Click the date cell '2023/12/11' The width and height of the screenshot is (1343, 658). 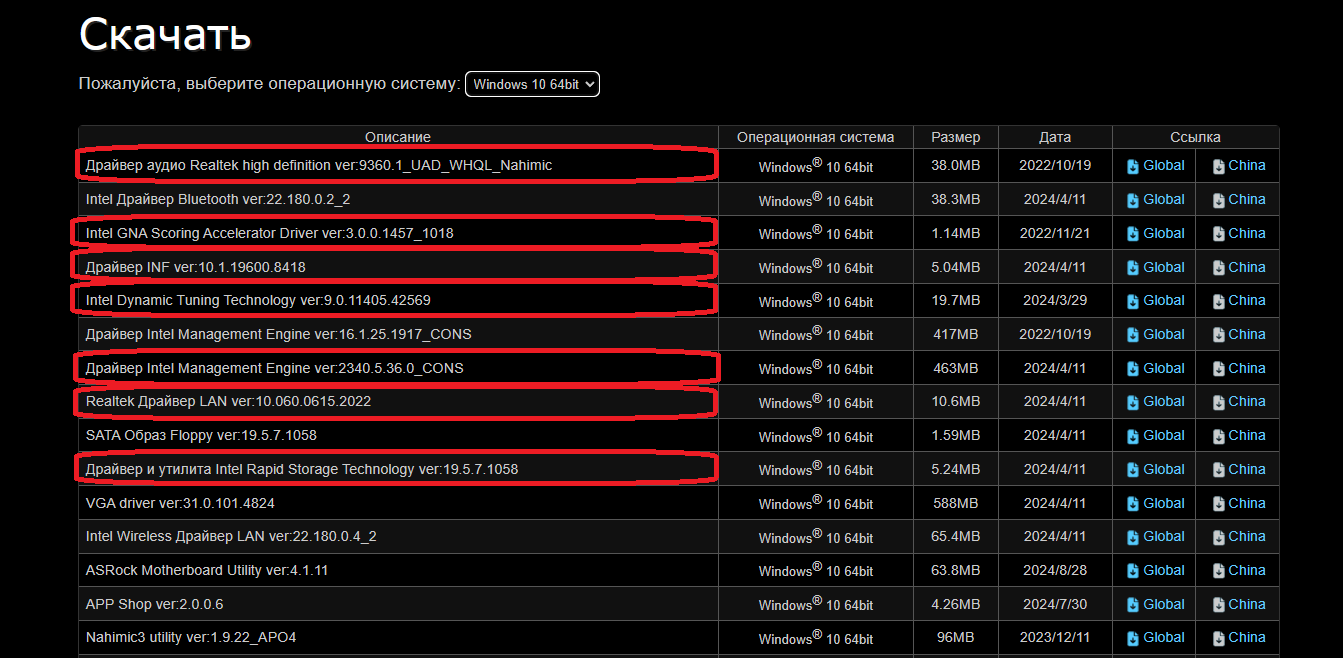[x=1055, y=637]
